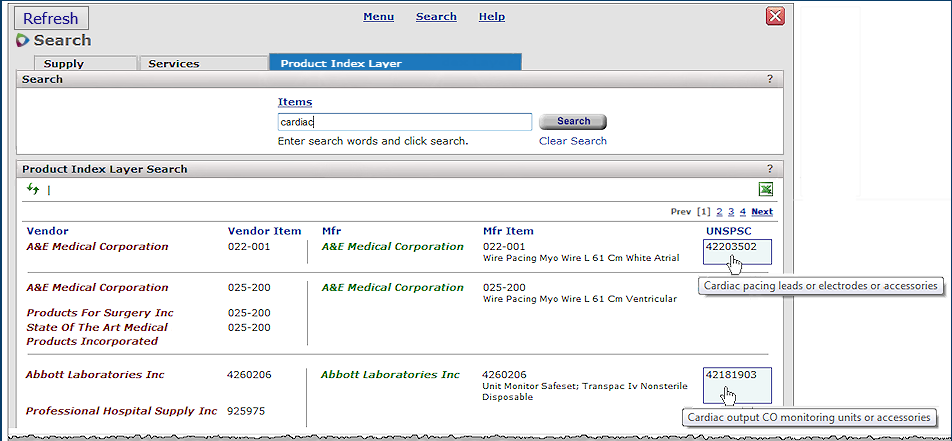Click the Clear Search link
The image size is (952, 441).
[572, 141]
